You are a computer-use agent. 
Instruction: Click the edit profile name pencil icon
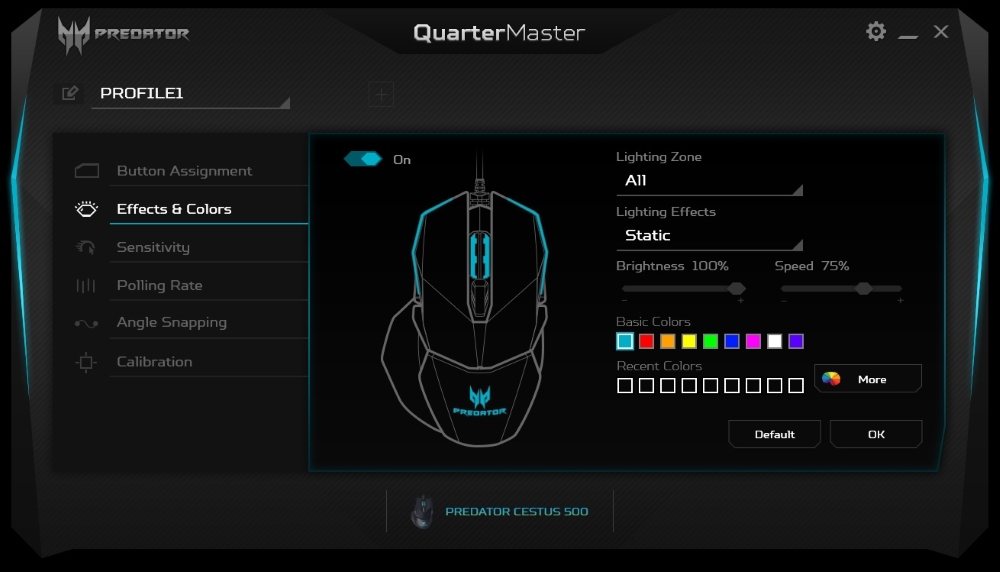[70, 93]
